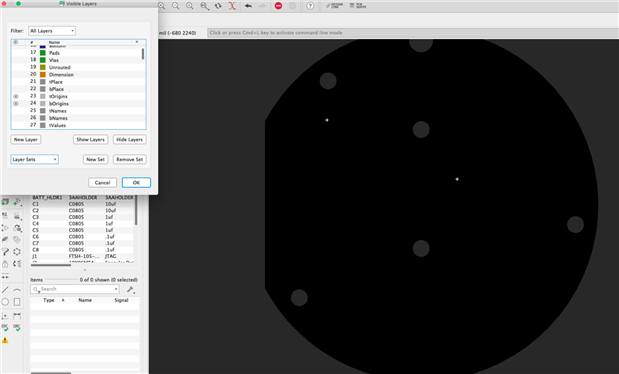Select the Dimension measure tool
619x374 pixels.
(17, 316)
